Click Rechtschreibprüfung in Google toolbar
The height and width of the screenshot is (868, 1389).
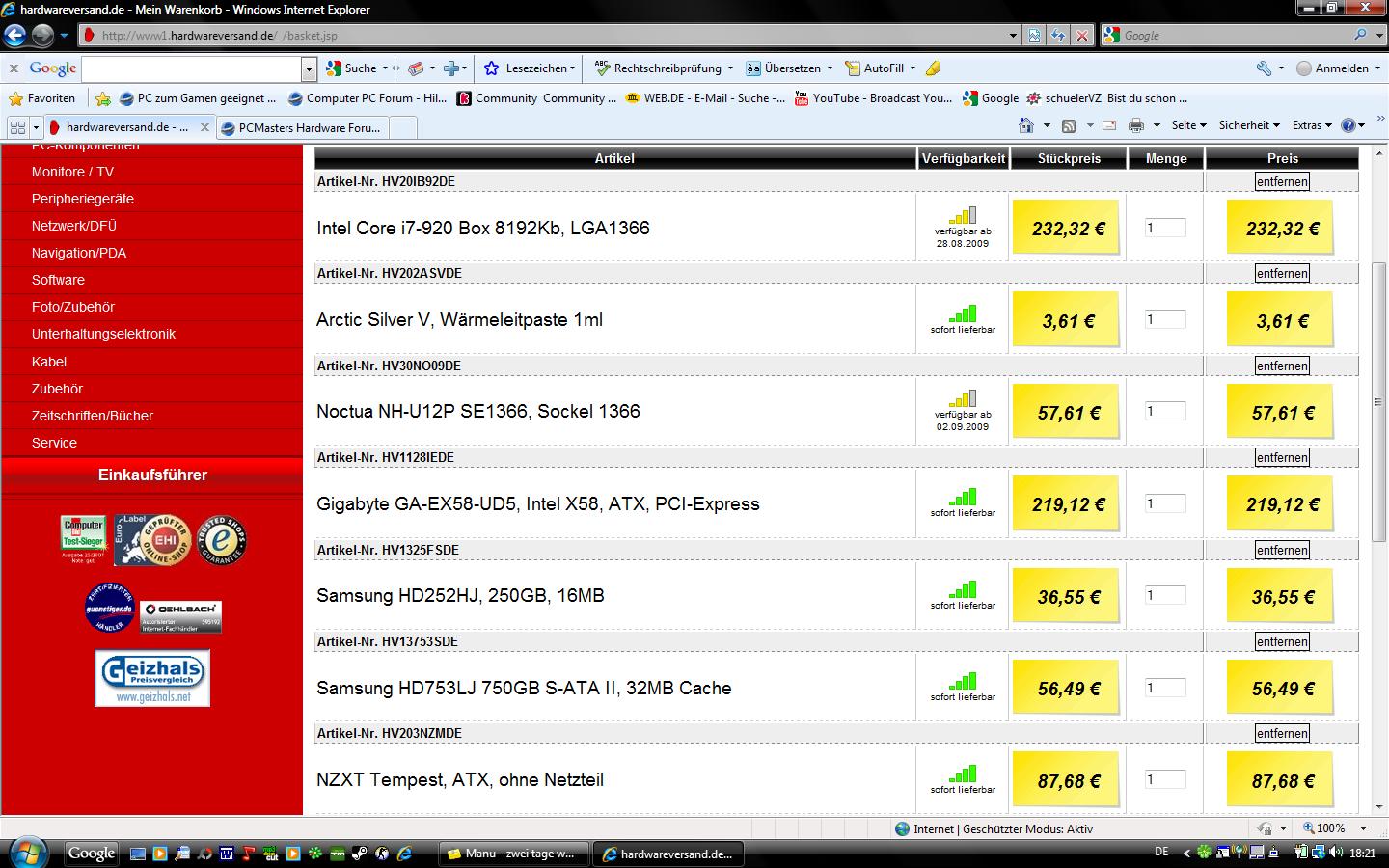point(659,68)
